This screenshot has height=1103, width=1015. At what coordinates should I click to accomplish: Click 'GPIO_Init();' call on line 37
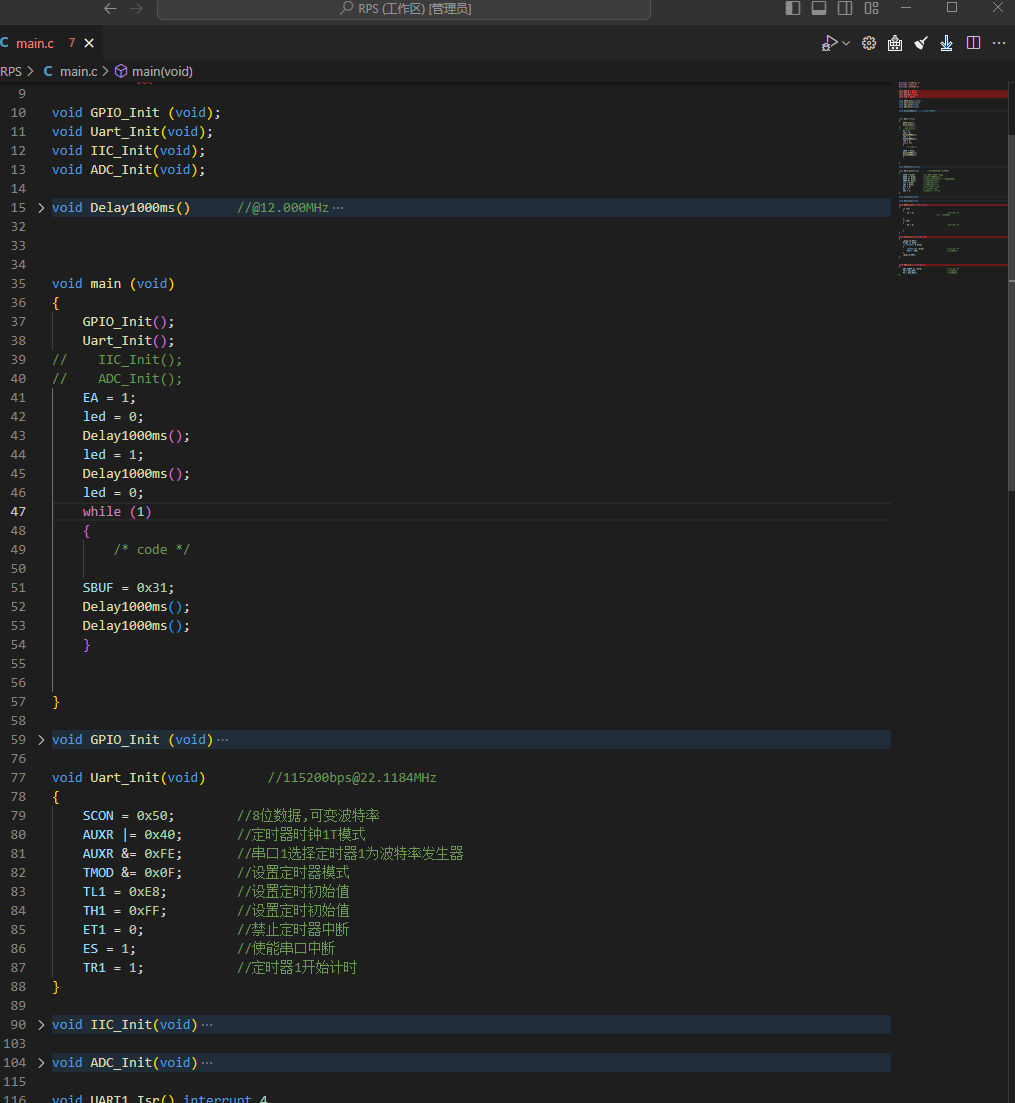[128, 321]
